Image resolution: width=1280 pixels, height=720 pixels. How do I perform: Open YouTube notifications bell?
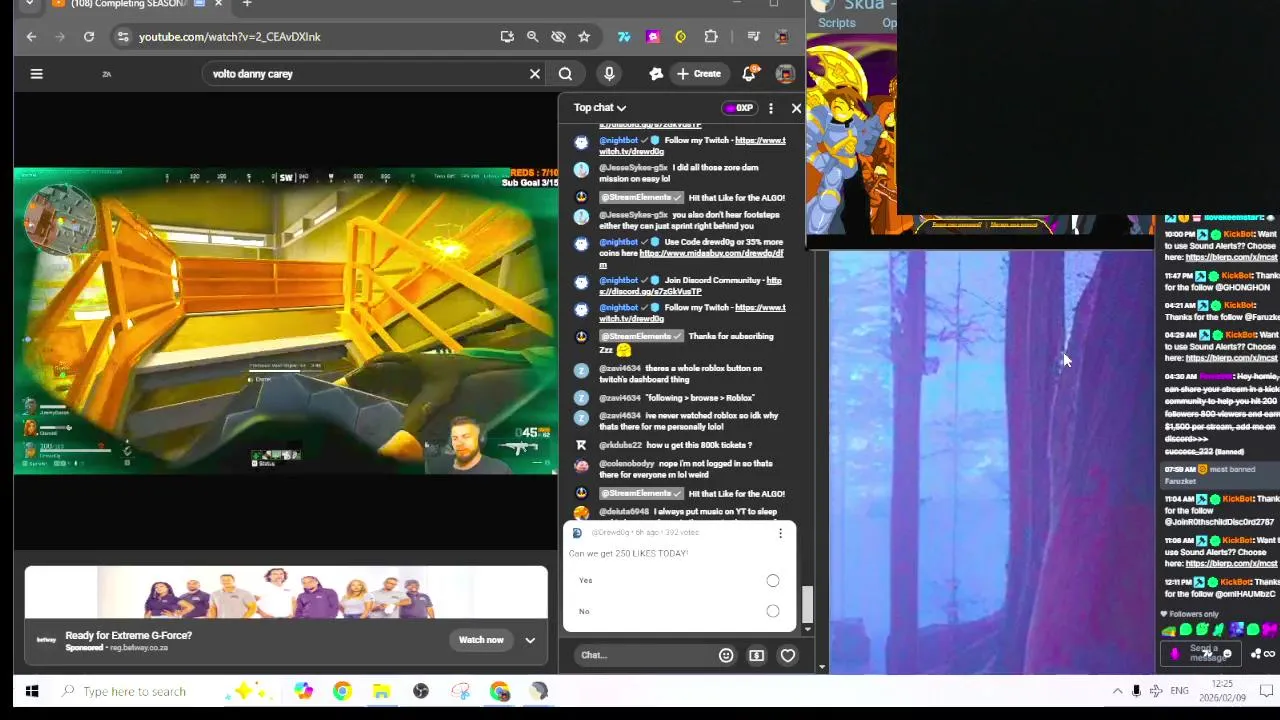click(x=749, y=74)
